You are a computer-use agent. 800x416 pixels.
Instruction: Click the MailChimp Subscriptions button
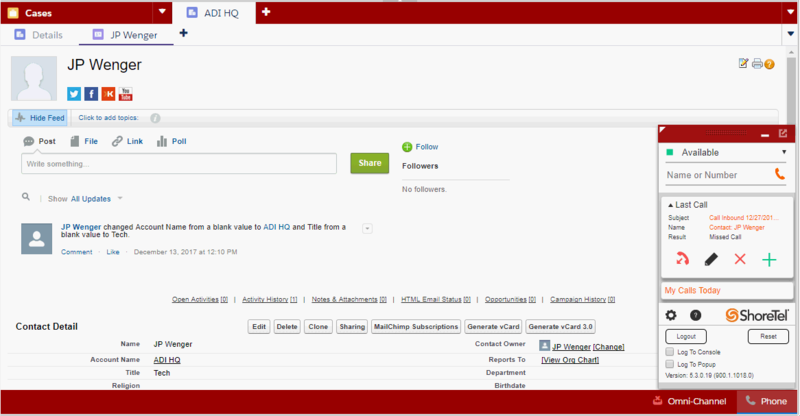pyautogui.click(x=416, y=327)
